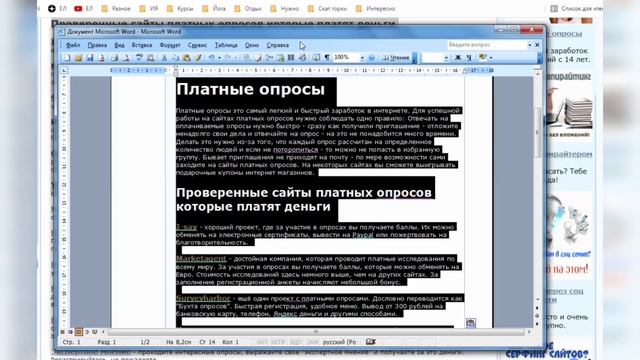Open the Вставка menu
Image resolution: width=640 pixels, height=360 pixels.
[x=142, y=45]
